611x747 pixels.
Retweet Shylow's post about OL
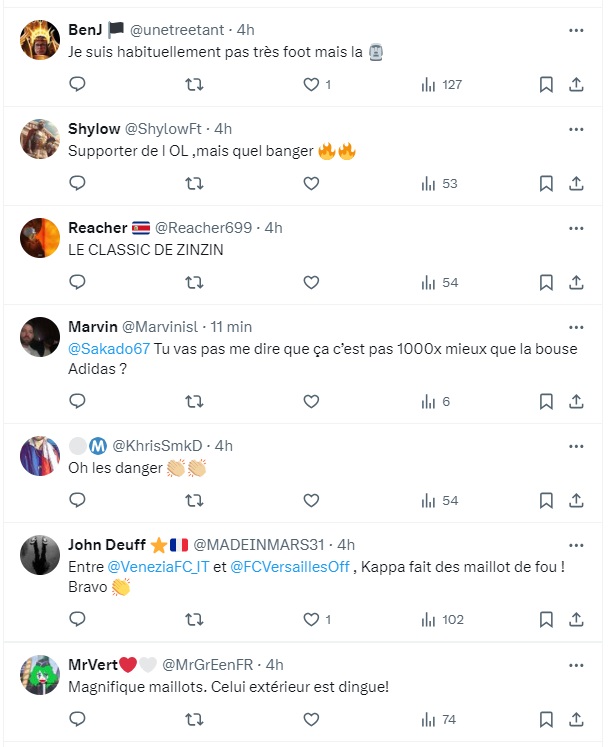(x=194, y=183)
